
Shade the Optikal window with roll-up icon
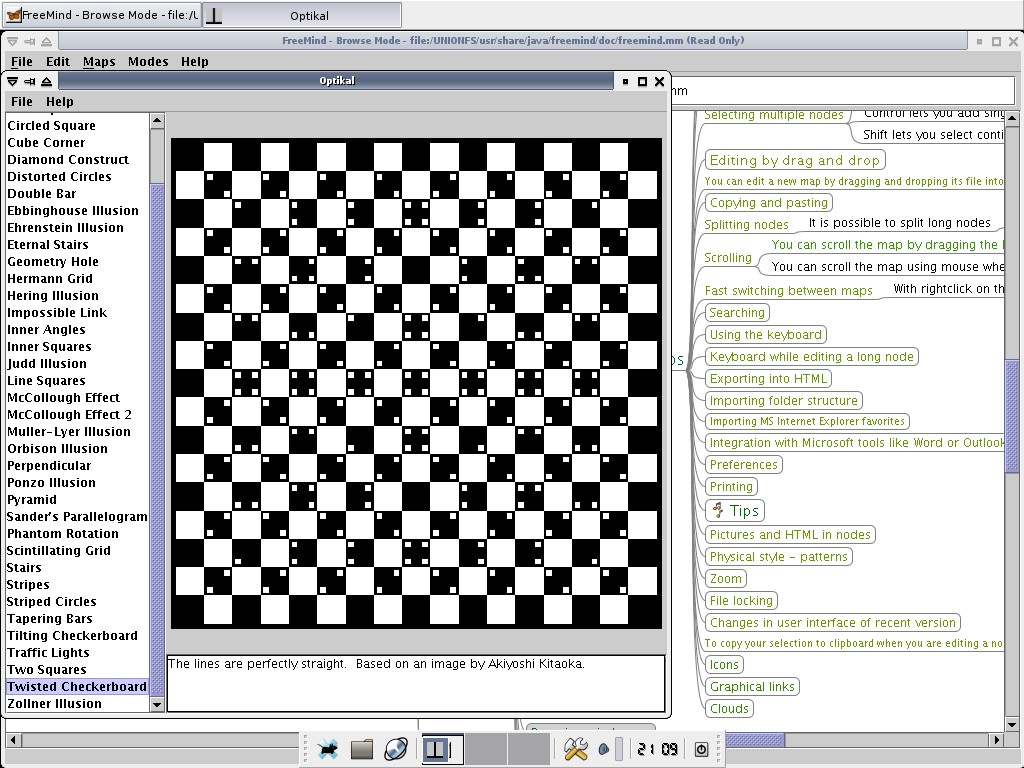pyautogui.click(x=46, y=82)
